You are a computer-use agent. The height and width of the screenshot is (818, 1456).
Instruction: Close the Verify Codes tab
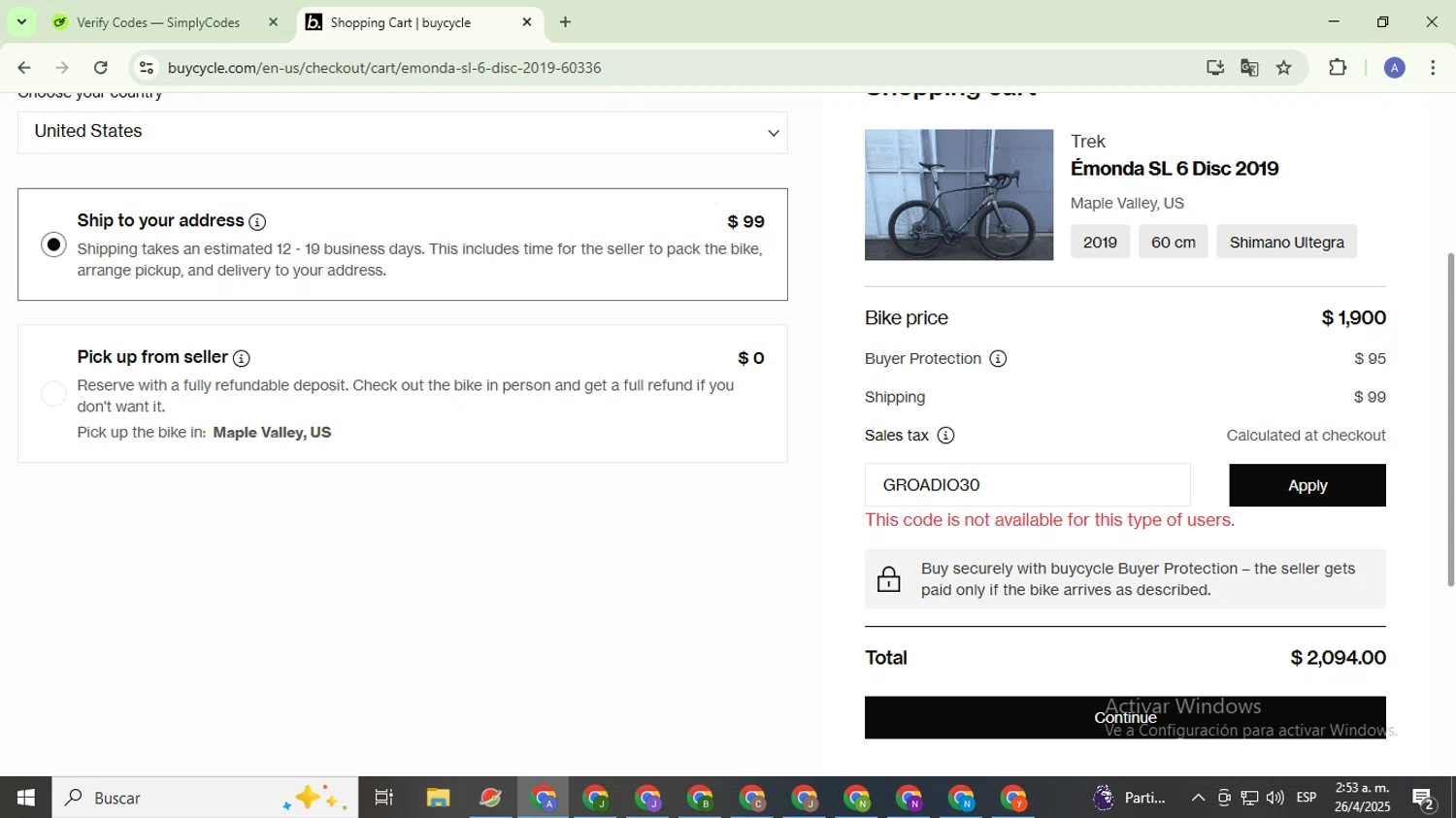coord(273,22)
